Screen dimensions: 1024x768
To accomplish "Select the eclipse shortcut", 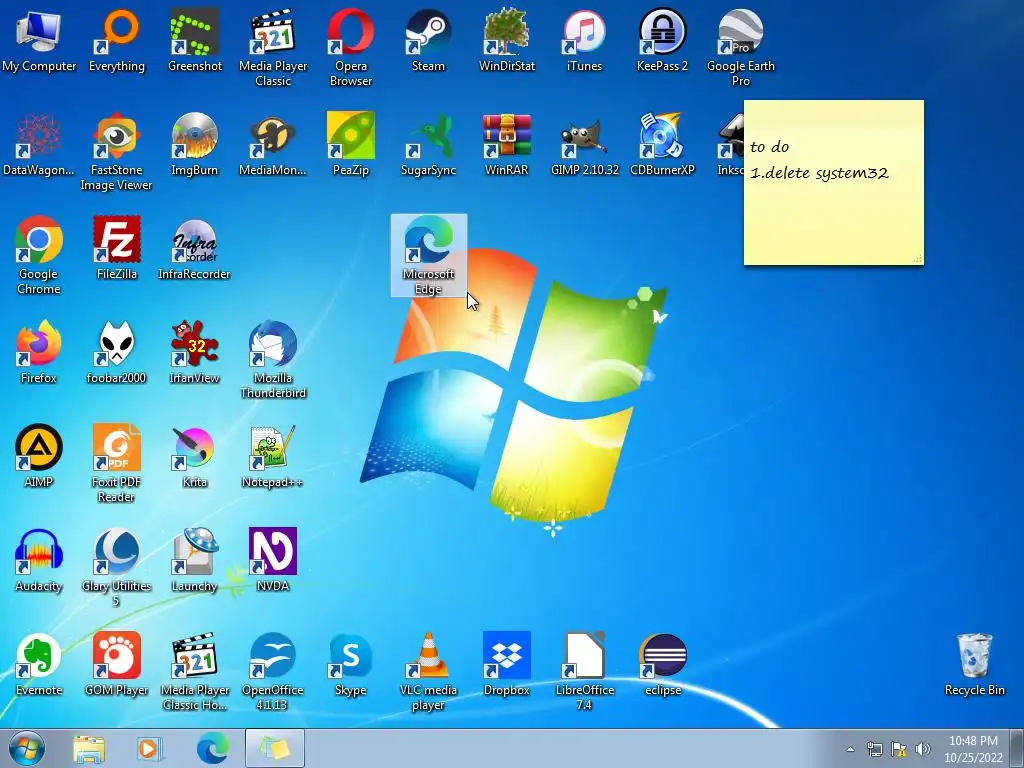I will [x=662, y=664].
